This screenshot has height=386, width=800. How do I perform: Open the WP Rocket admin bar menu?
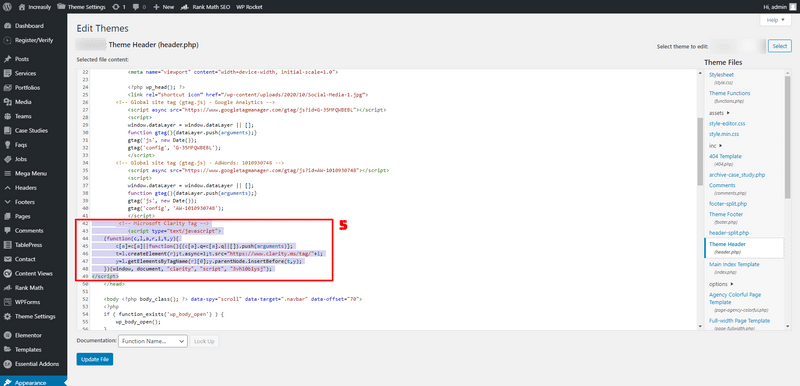click(249, 7)
